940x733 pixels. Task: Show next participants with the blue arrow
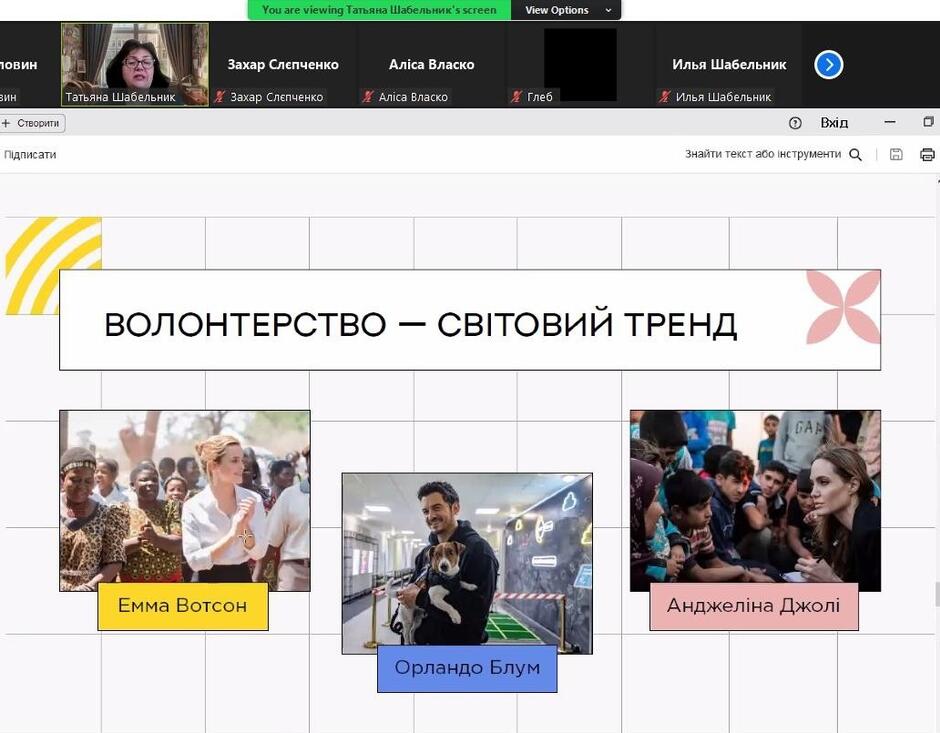[828, 65]
